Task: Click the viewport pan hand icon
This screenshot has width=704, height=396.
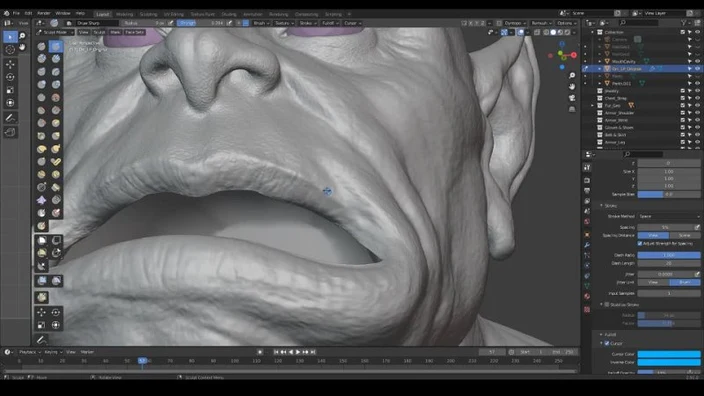Action: tap(572, 86)
